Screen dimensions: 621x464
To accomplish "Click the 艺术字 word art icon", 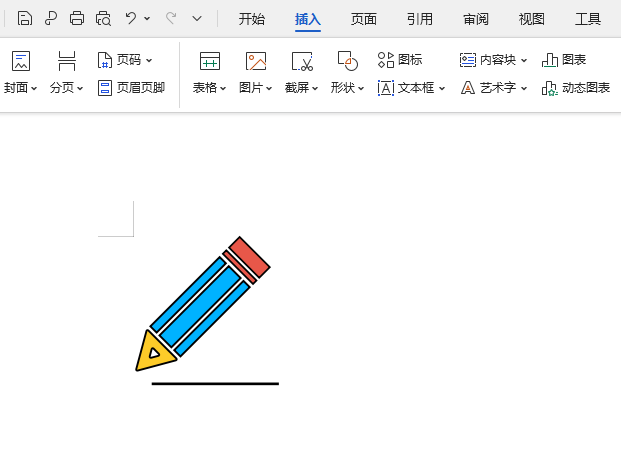I will 468,88.
